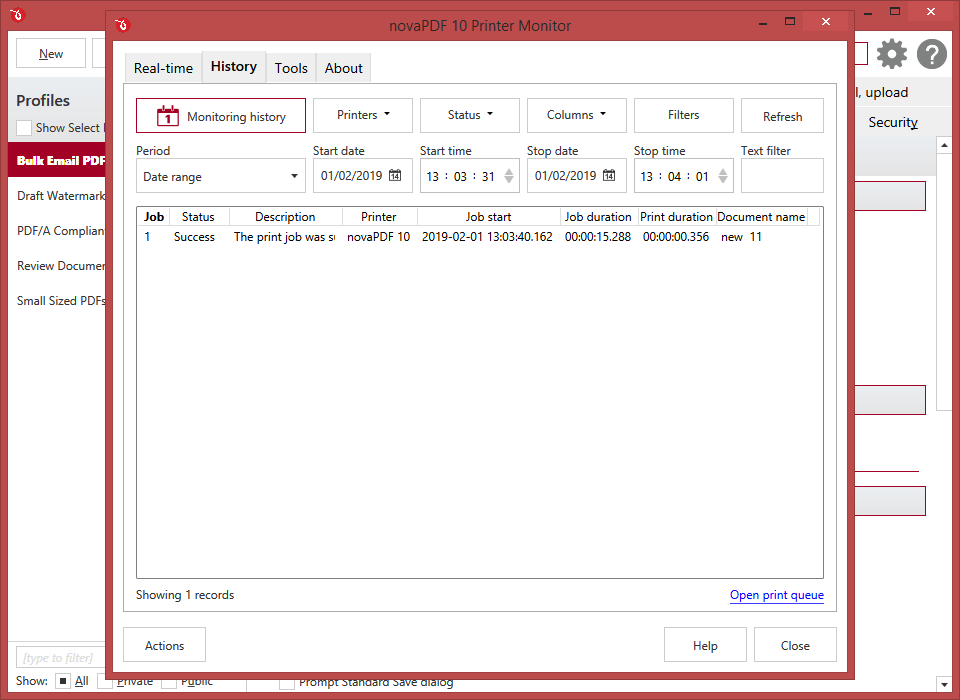
Task: Click Start time hour value 13
Action: (433, 176)
